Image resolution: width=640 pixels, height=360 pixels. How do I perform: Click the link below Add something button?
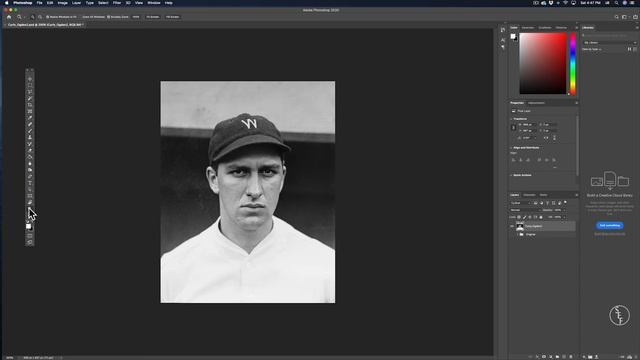tap(610, 234)
